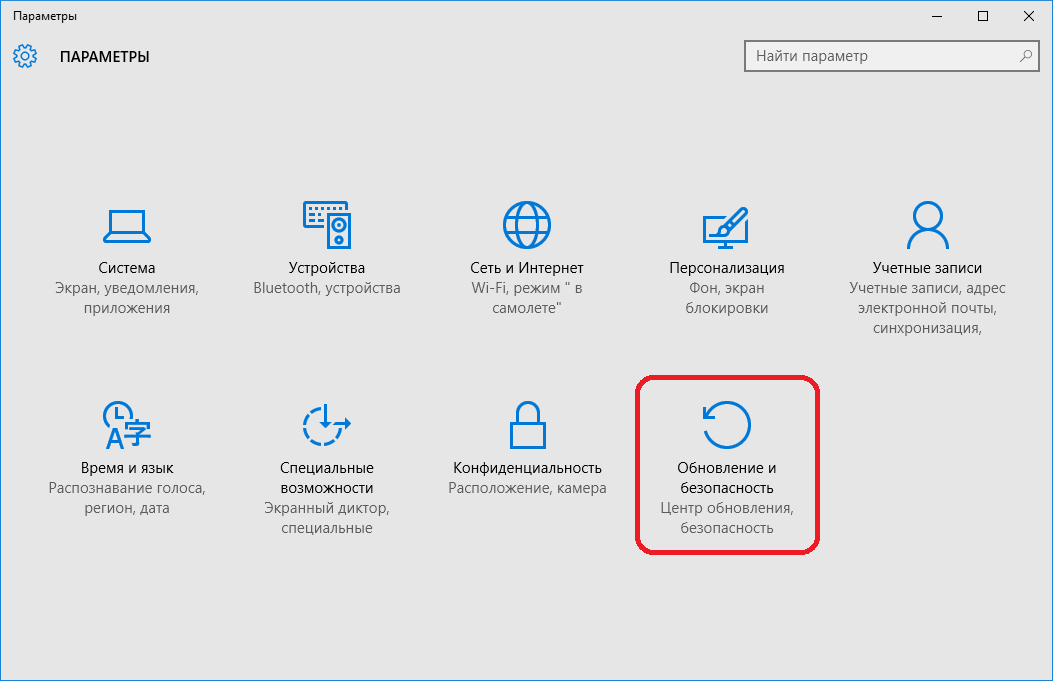This screenshot has height=681, width=1053.
Task: Select the Обновление и безопасность title
Action: pyautogui.click(x=727, y=478)
